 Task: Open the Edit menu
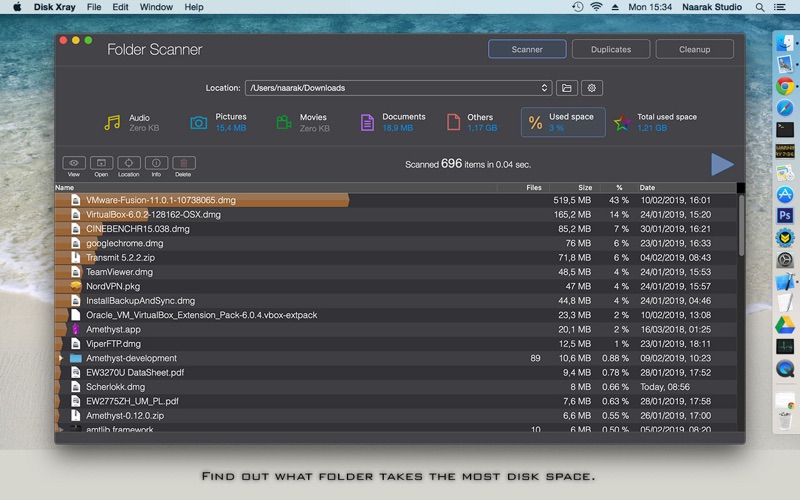point(120,7)
